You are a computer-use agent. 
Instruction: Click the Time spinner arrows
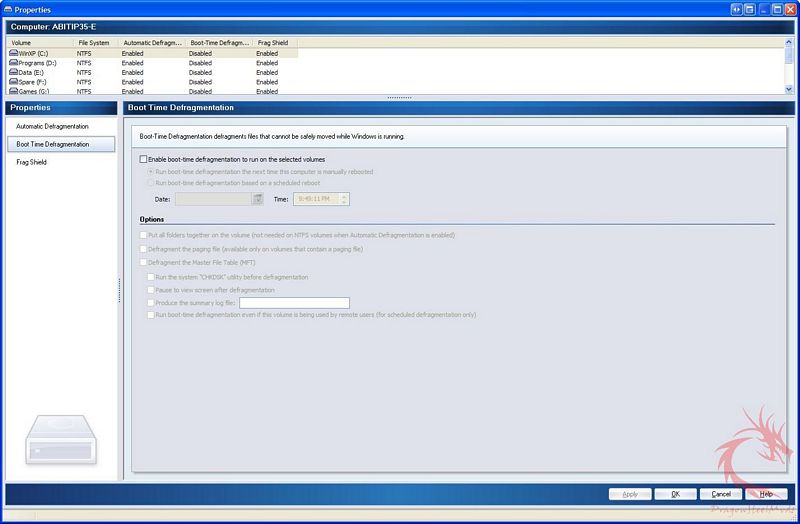[x=345, y=199]
